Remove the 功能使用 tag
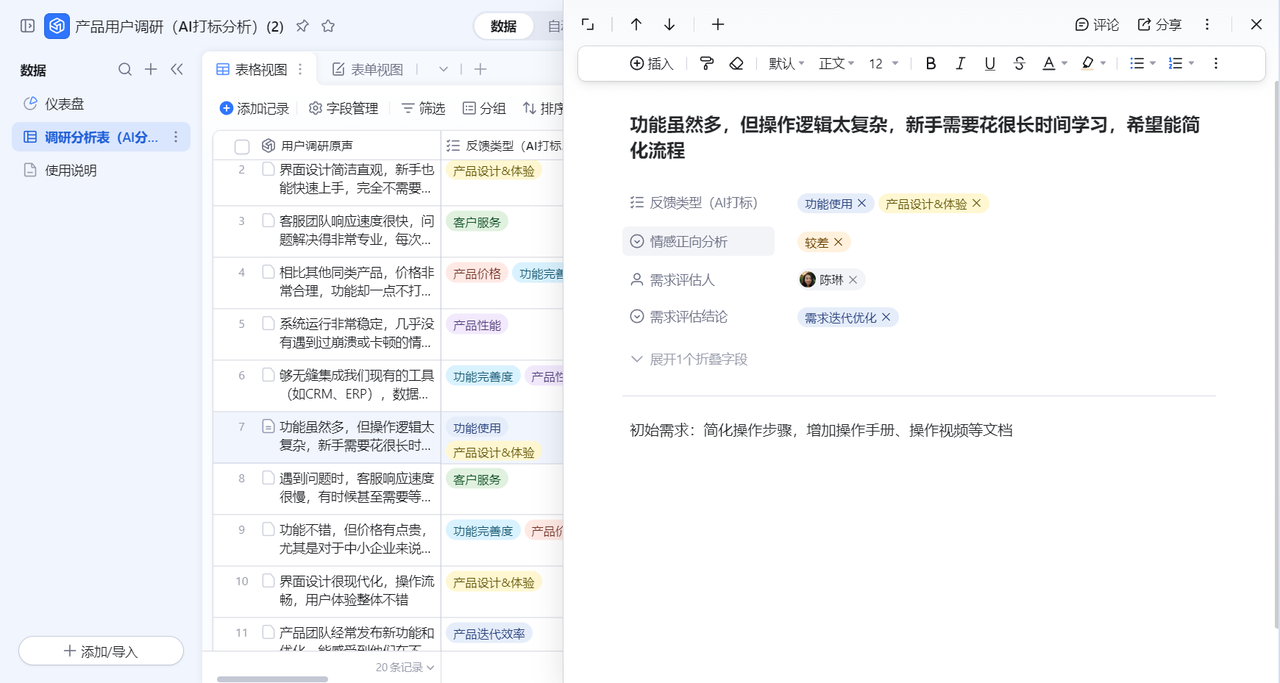The height and width of the screenshot is (683, 1280). pos(862,203)
